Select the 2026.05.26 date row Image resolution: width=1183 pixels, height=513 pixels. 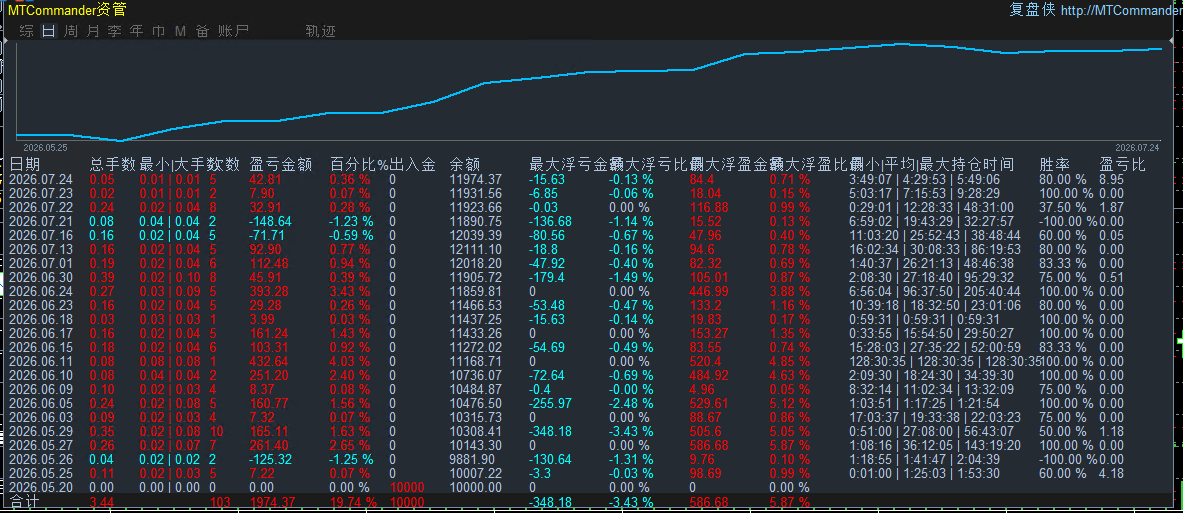click(x=41, y=459)
